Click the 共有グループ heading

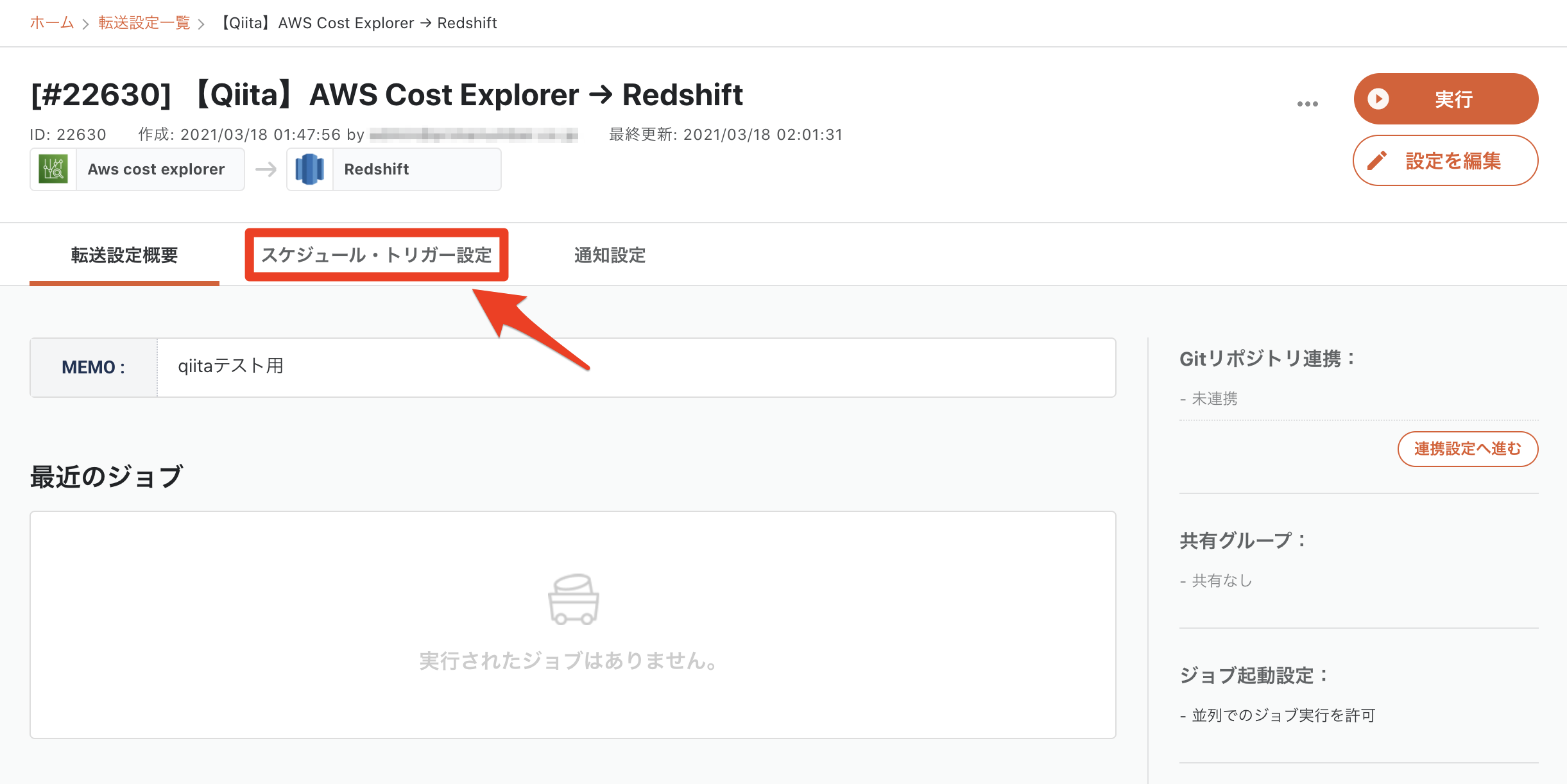coord(1243,541)
